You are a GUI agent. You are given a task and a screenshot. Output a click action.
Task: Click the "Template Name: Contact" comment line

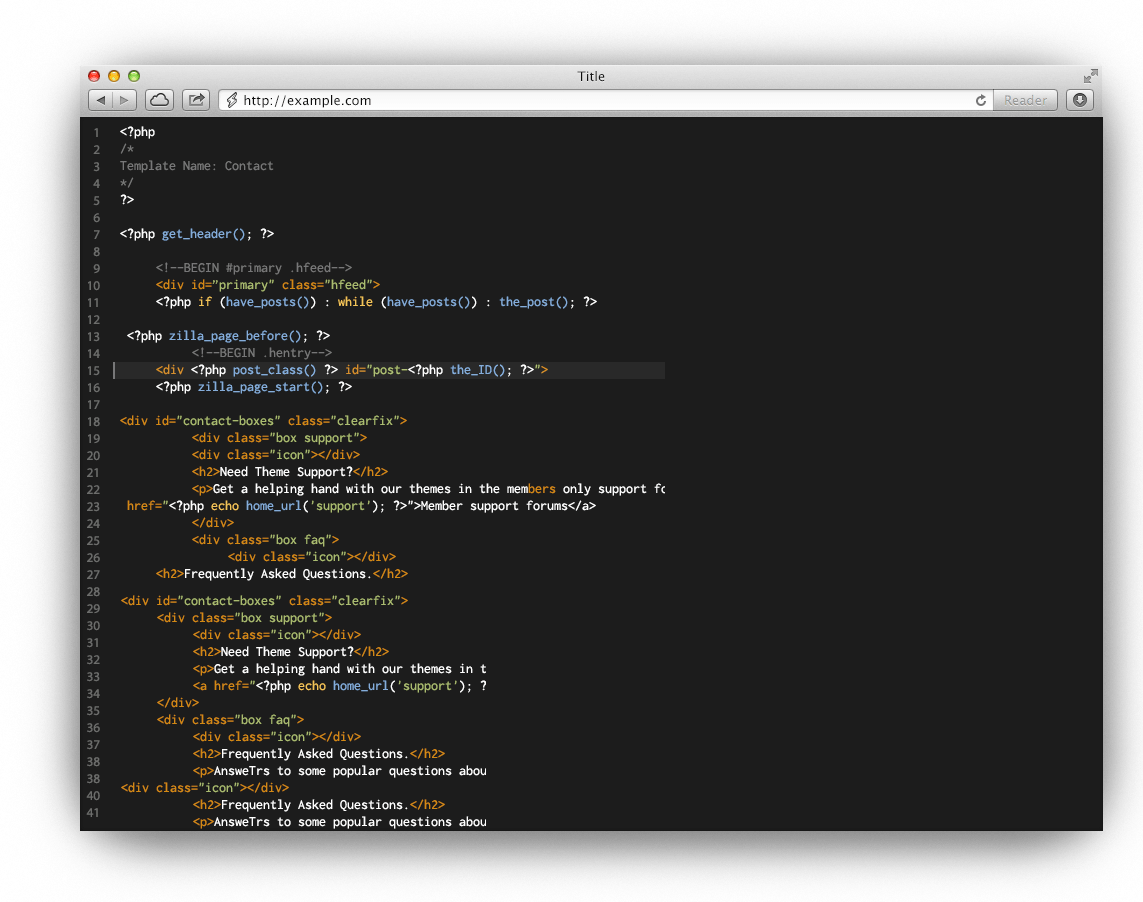[196, 166]
